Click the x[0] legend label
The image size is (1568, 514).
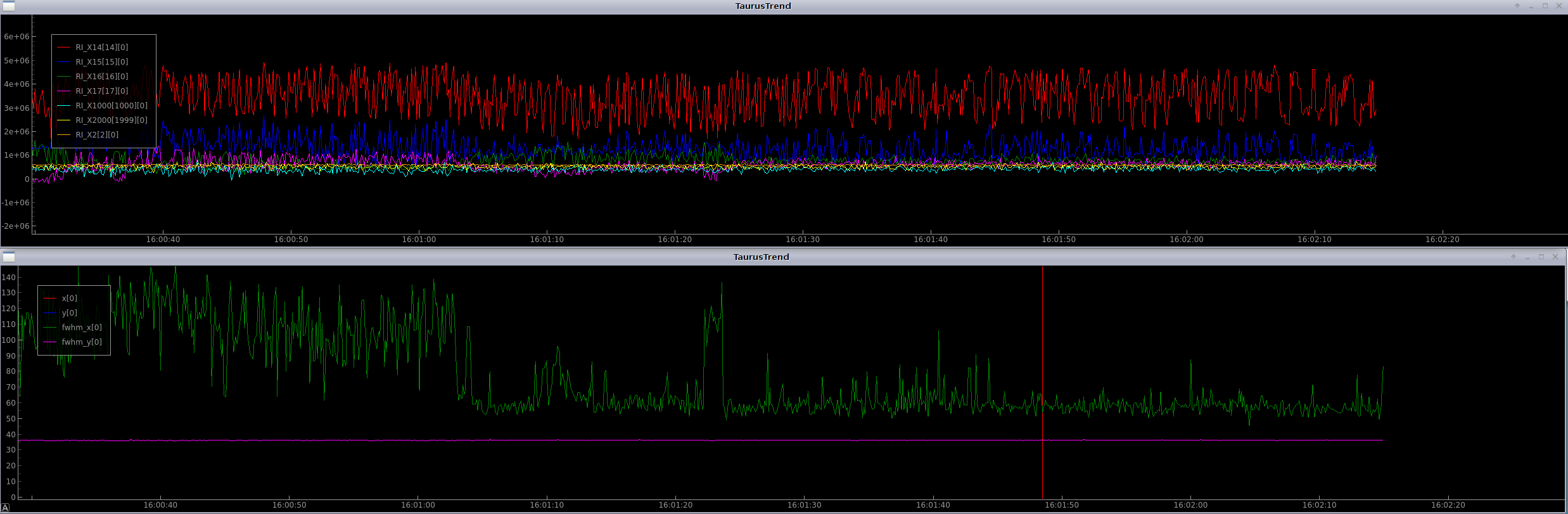69,299
